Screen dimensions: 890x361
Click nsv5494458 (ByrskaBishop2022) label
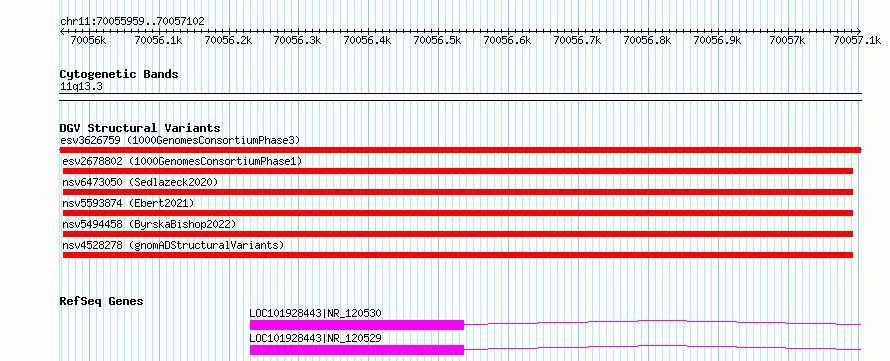pos(149,224)
